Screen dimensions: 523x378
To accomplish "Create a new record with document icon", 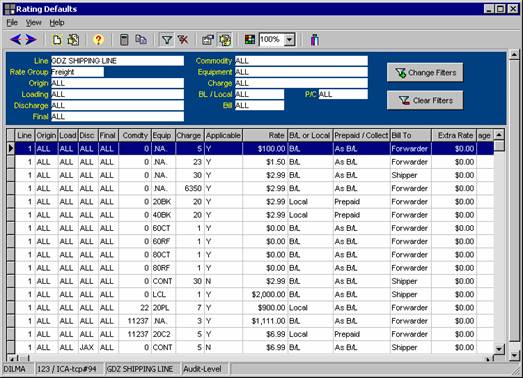I will tap(57, 40).
